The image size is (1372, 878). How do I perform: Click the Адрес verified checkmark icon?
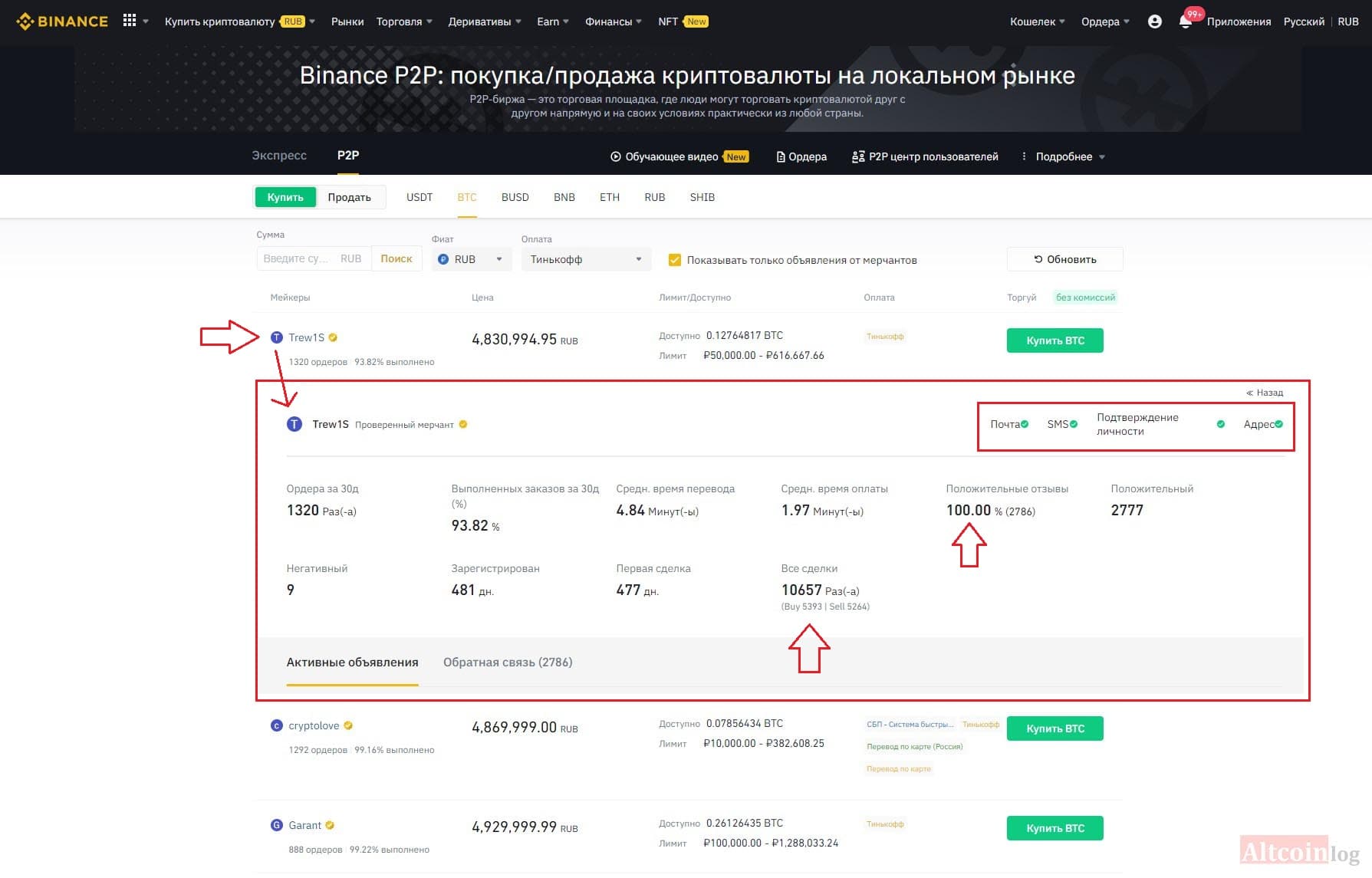coord(1278,424)
